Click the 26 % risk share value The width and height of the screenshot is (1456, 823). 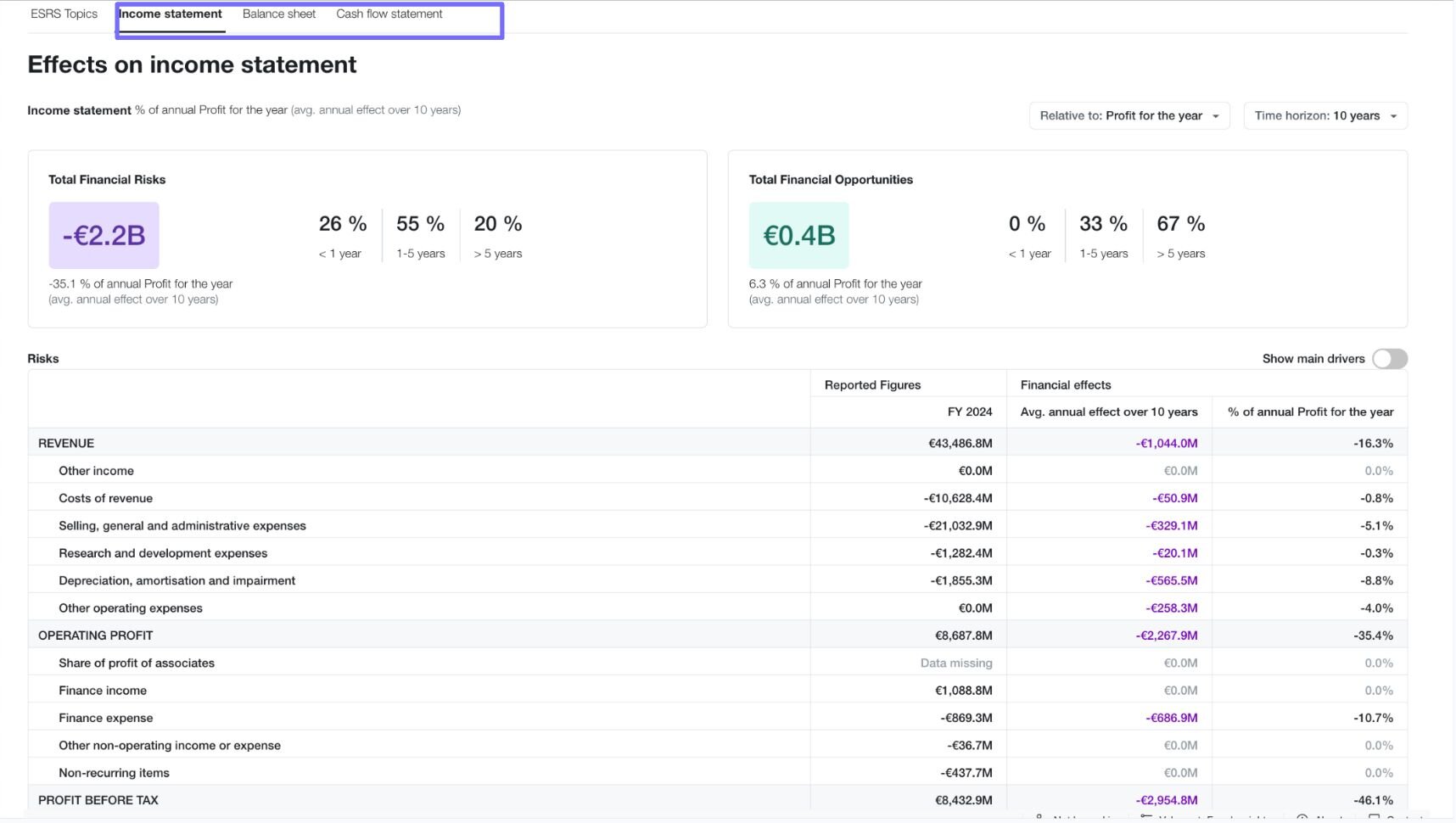[343, 223]
